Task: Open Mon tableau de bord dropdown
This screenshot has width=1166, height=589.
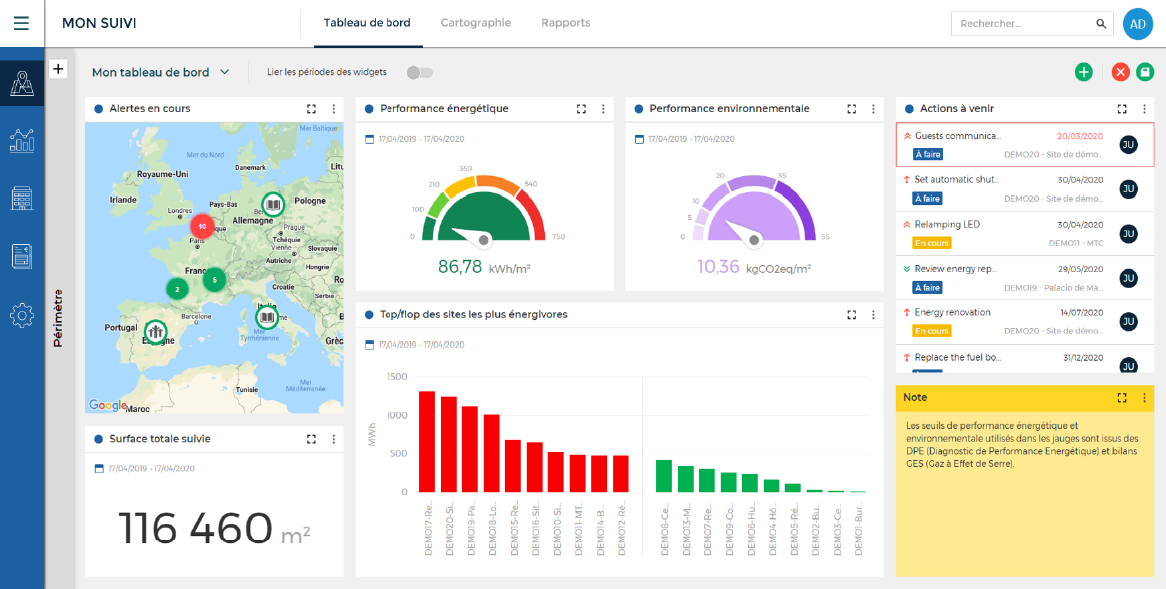Action: (161, 72)
